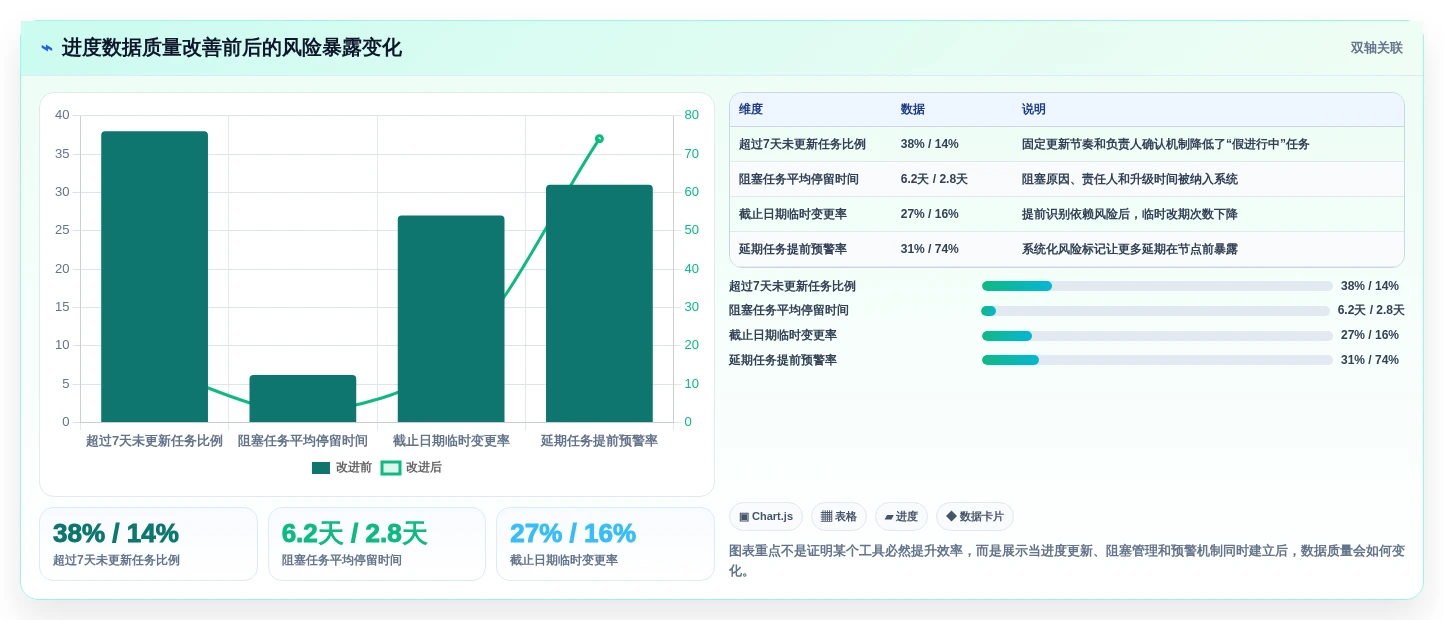Image resolution: width=1444 pixels, height=620 pixels.
Task: Click the lightning icon beside the title
Action: click(x=47, y=48)
